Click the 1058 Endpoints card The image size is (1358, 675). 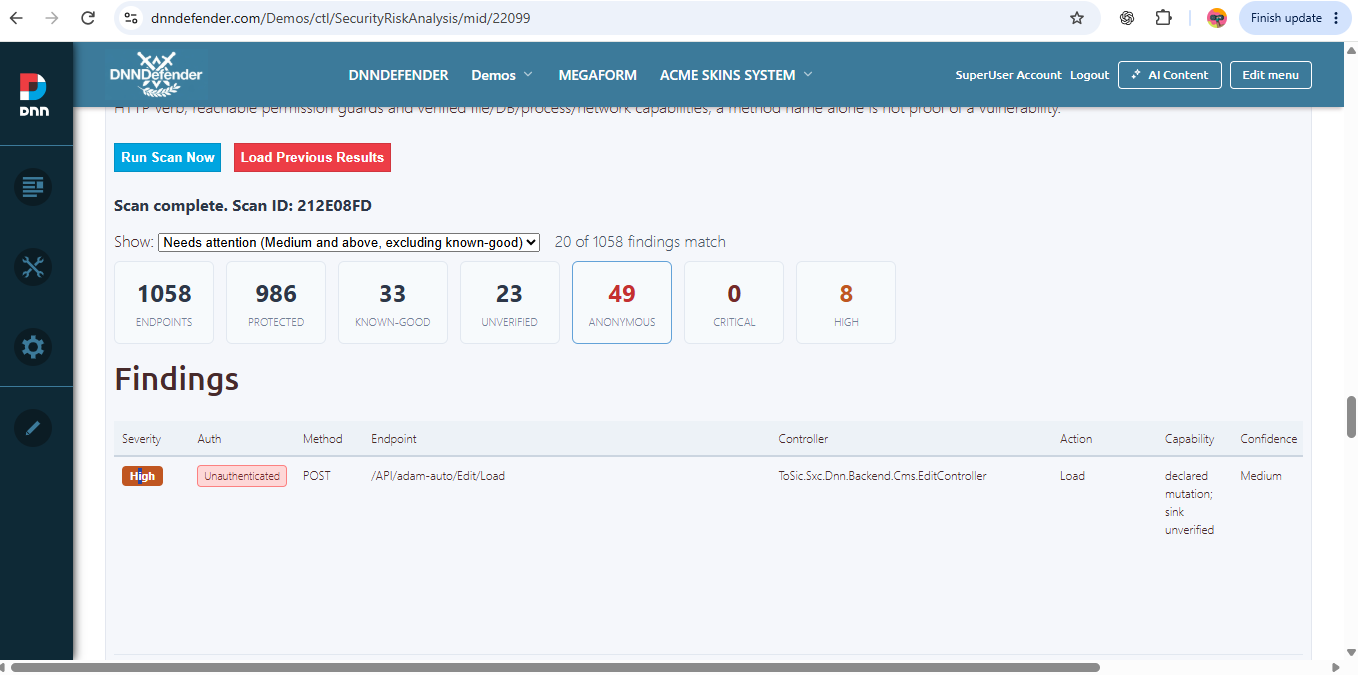(x=164, y=302)
